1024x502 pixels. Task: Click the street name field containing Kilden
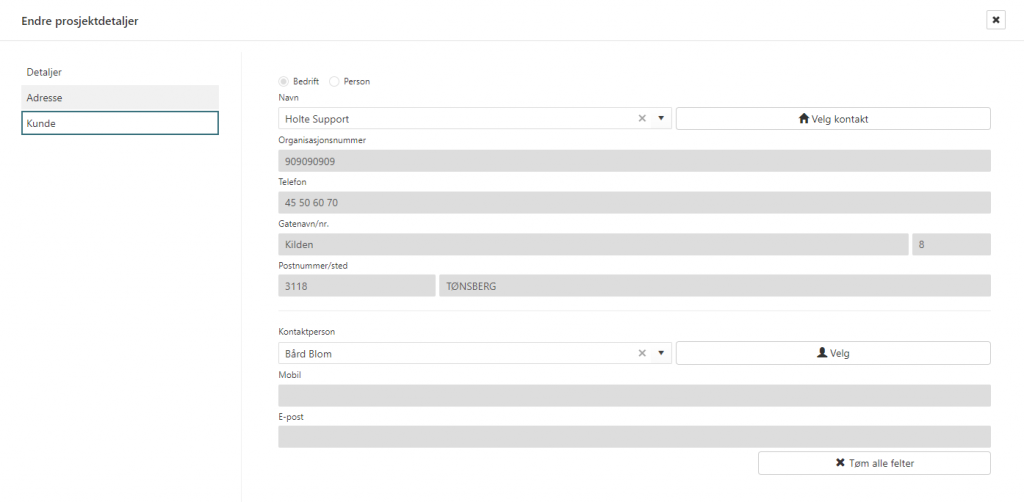[x=593, y=244]
